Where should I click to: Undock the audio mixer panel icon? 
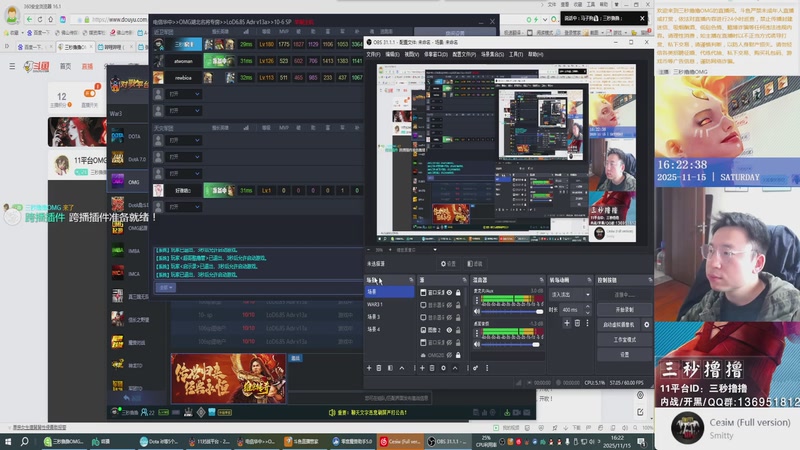point(541,280)
